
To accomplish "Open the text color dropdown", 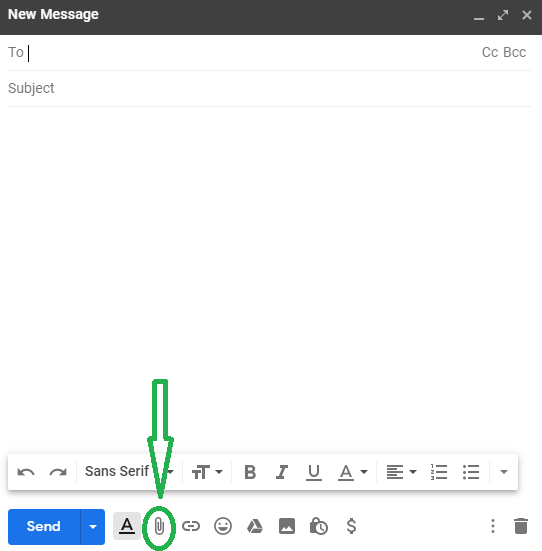I will 353,472.
